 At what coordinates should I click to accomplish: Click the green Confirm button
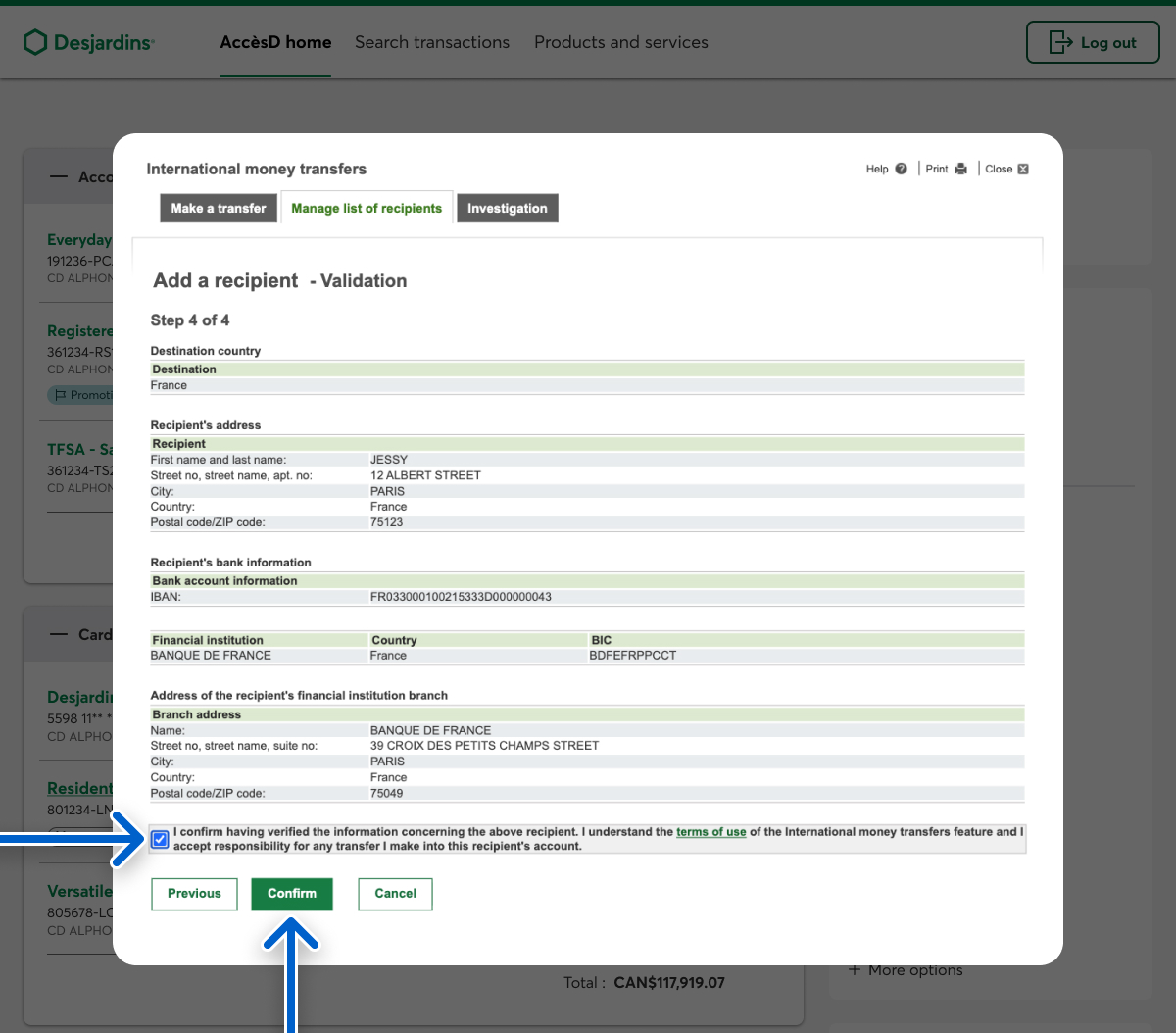click(292, 894)
